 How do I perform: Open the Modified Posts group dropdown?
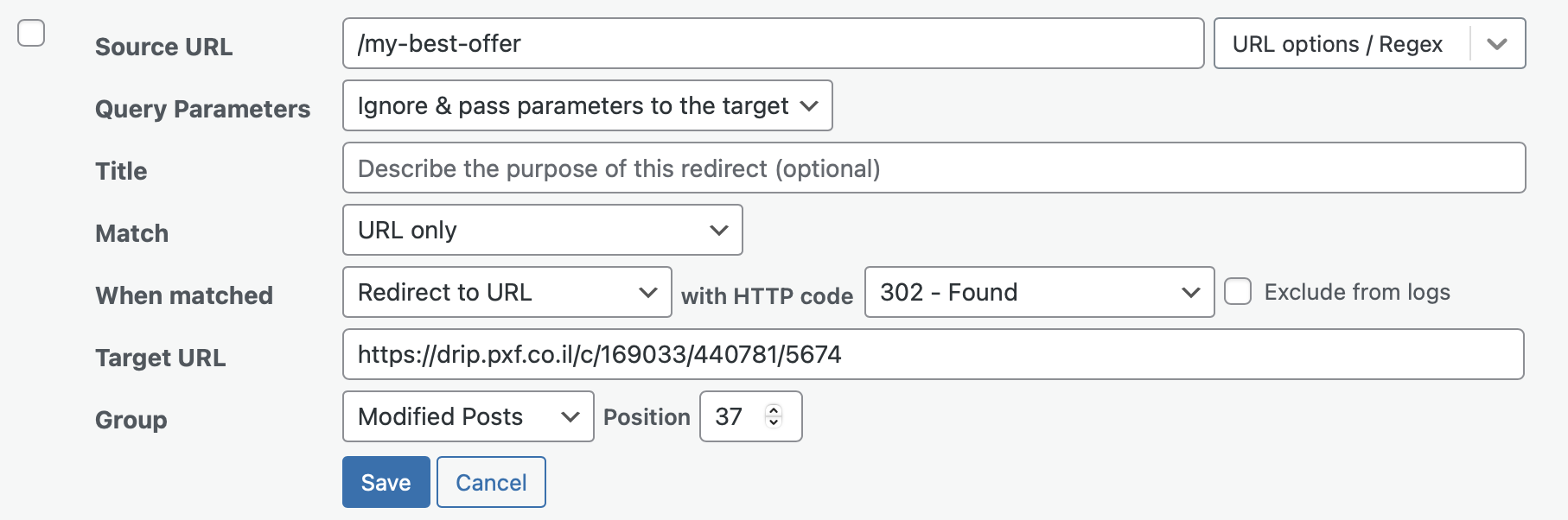[468, 416]
